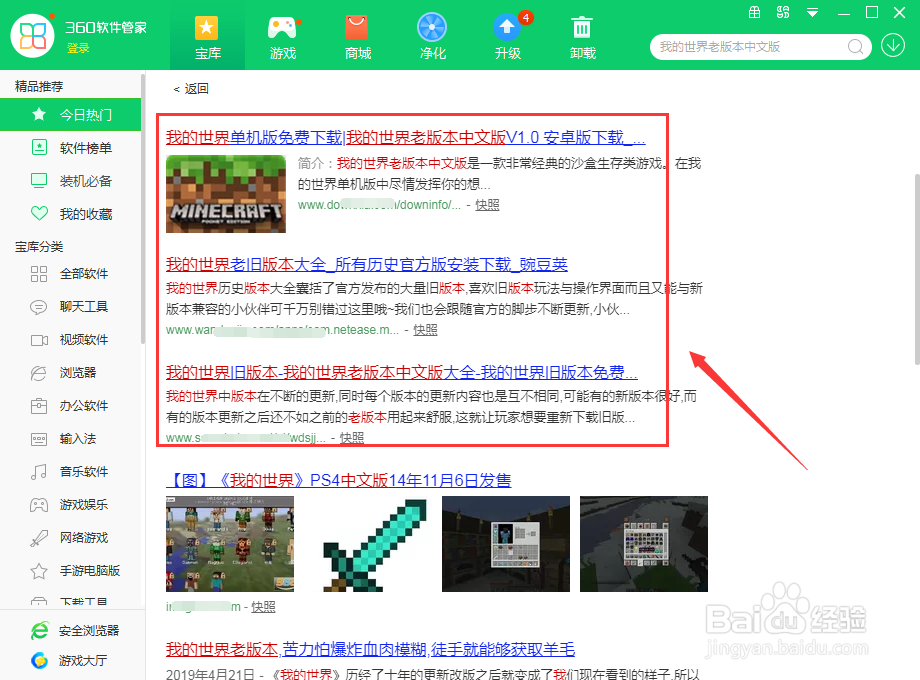Click the Minecraft skins character thumbnail
Viewport: 920px width, 680px height.
click(230, 544)
